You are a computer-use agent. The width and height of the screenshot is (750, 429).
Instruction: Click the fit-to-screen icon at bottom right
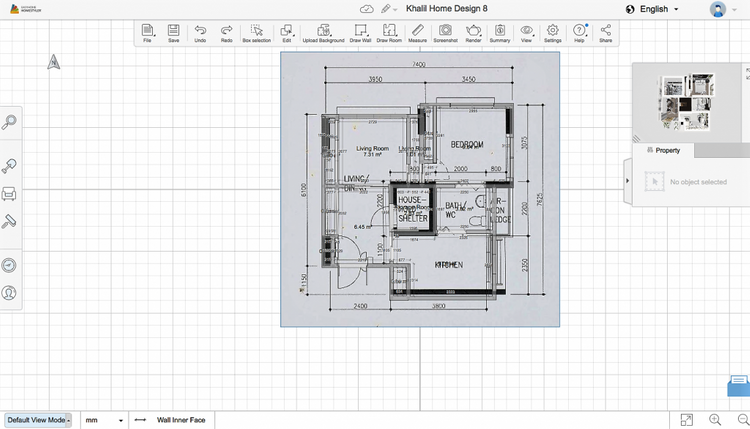(686, 420)
